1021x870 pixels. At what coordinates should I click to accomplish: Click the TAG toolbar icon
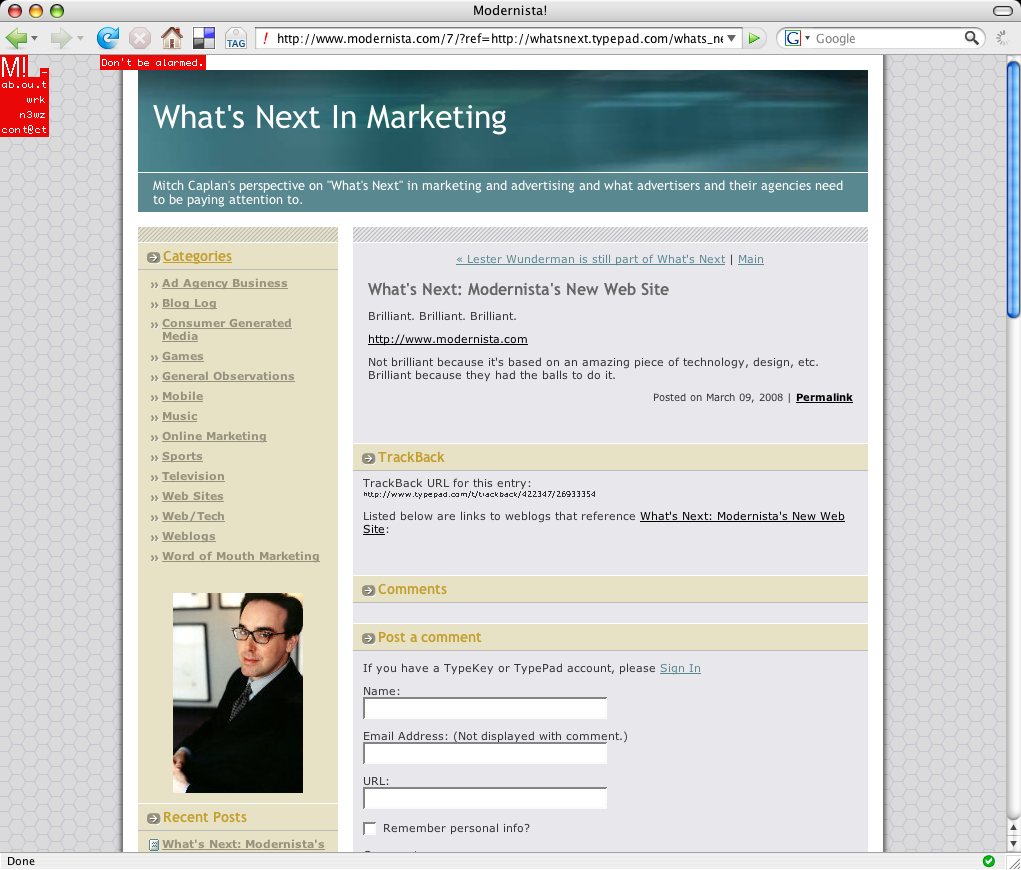(x=236, y=38)
